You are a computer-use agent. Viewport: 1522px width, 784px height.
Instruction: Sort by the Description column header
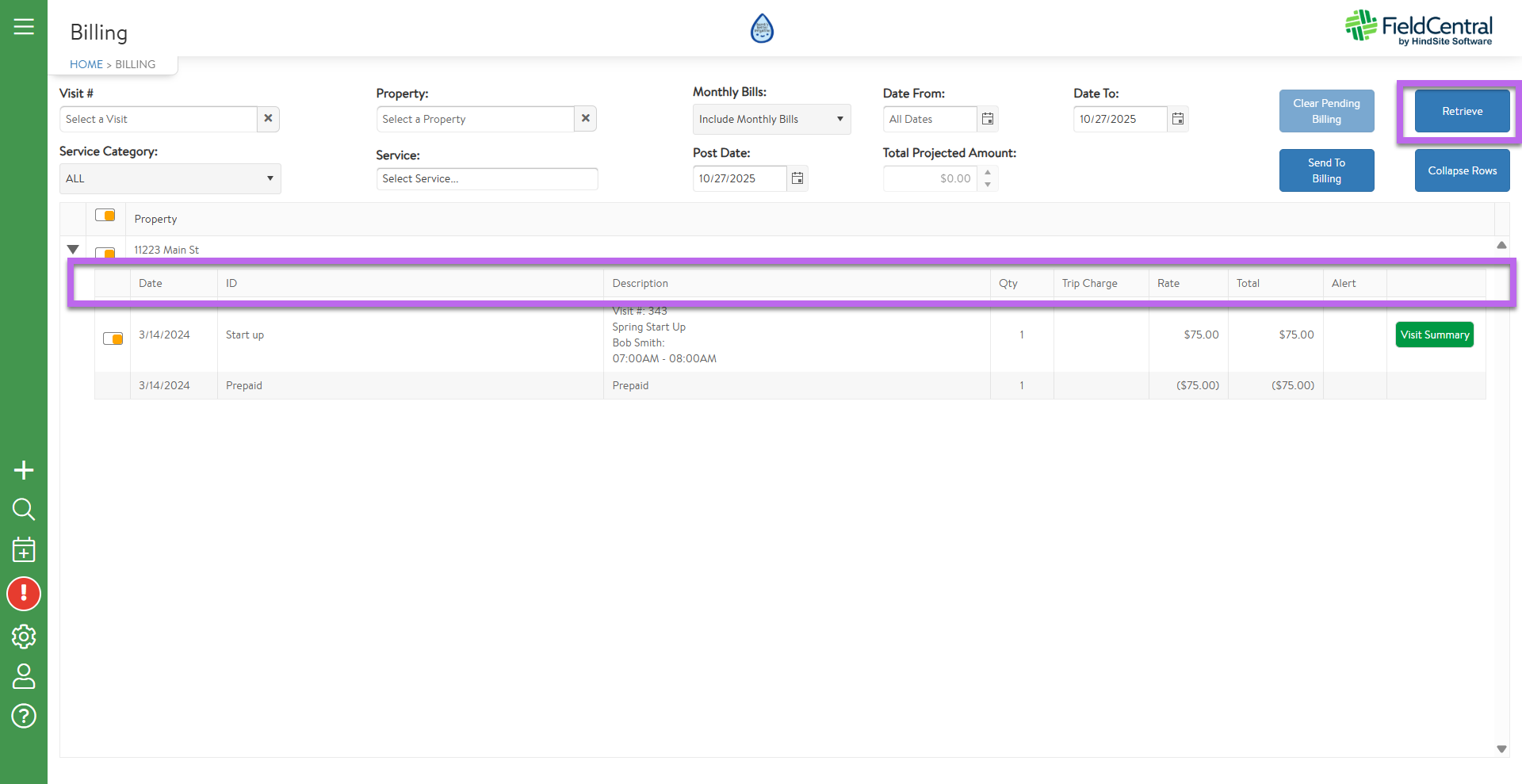pyautogui.click(x=640, y=283)
